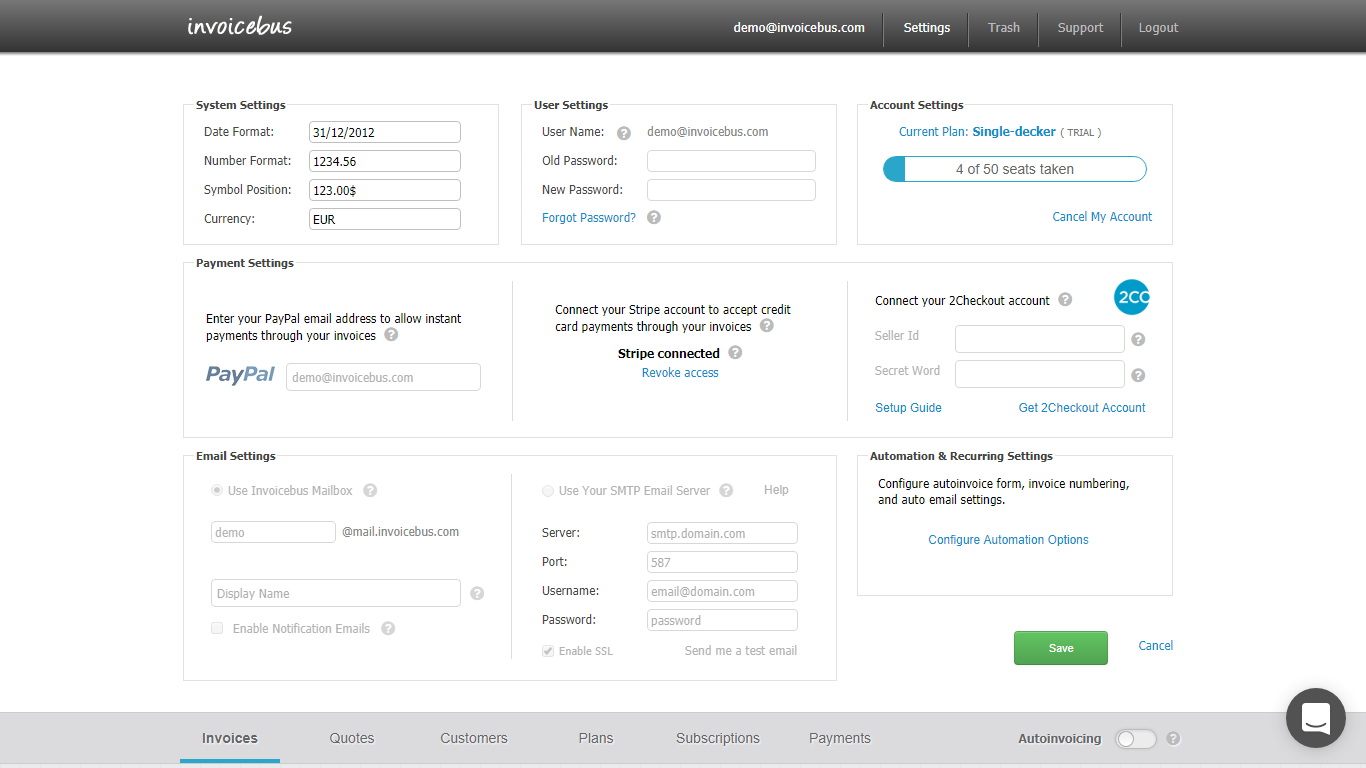Click the 2CO logo icon
Image resolution: width=1366 pixels, height=768 pixels.
[1131, 297]
